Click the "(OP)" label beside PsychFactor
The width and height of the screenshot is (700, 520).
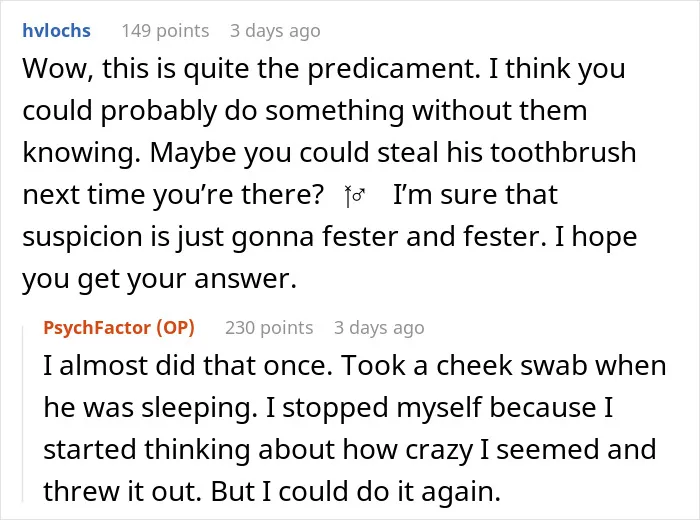pos(175,327)
